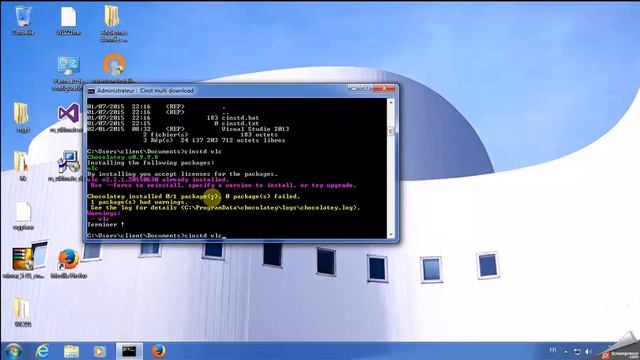Image resolution: width=640 pixels, height=360 pixels.
Task: Click the magenta 'already installed' message line
Action: (x=158, y=180)
